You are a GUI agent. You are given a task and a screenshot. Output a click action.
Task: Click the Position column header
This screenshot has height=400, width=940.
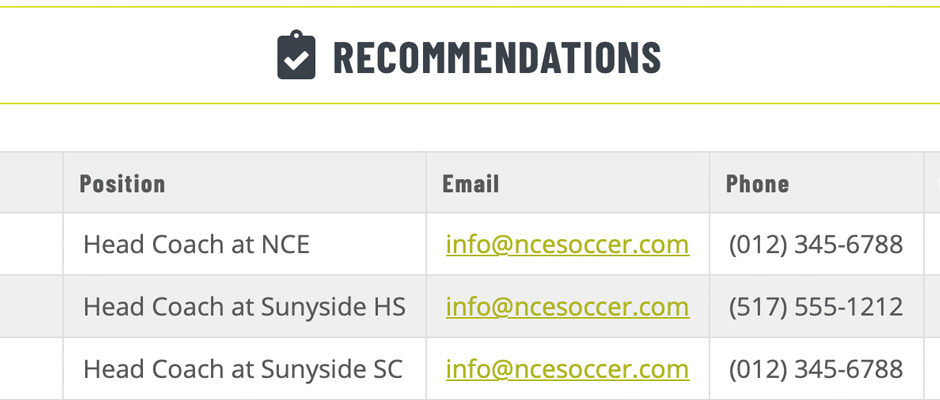245,182
